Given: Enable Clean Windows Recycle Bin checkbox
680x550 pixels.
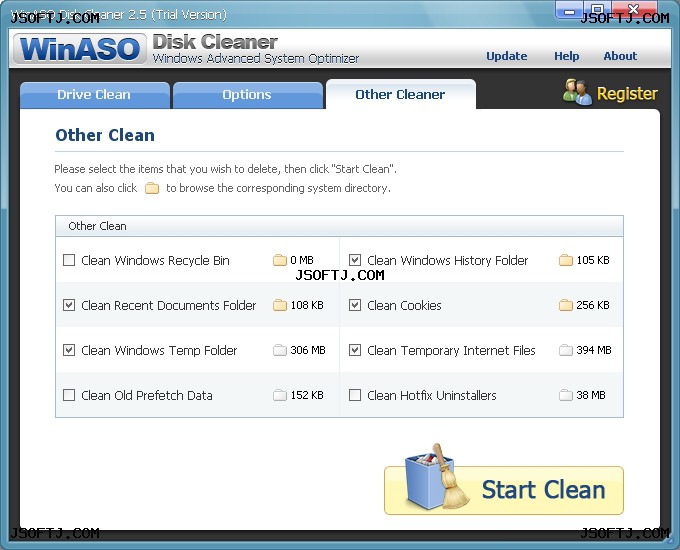Looking at the screenshot, I should click(x=69, y=260).
